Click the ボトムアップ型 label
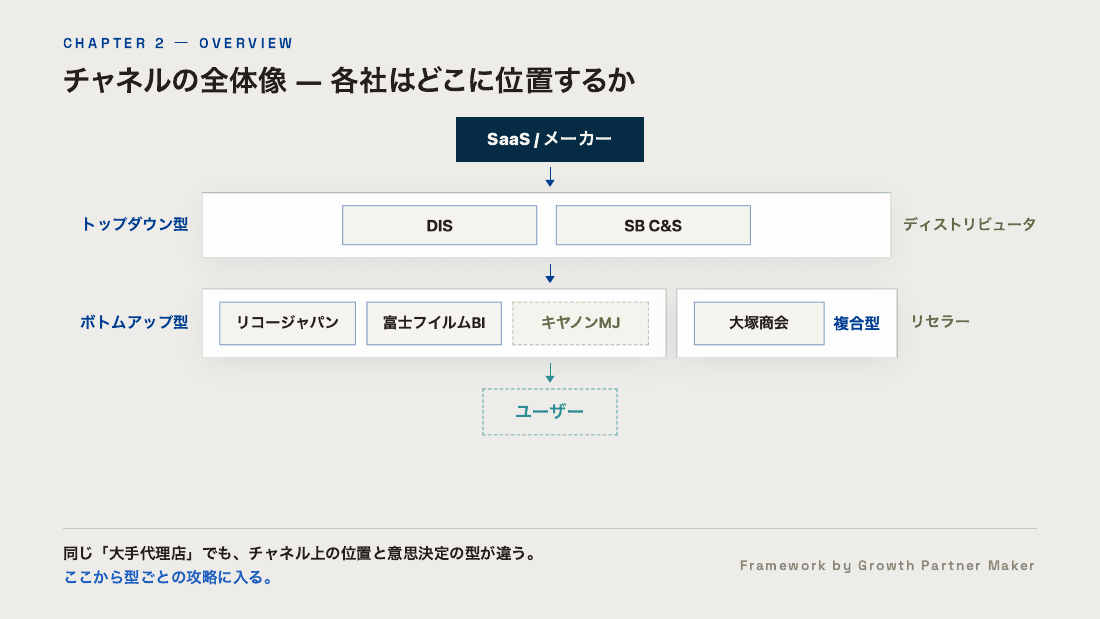This screenshot has height=619, width=1100. pos(134,322)
